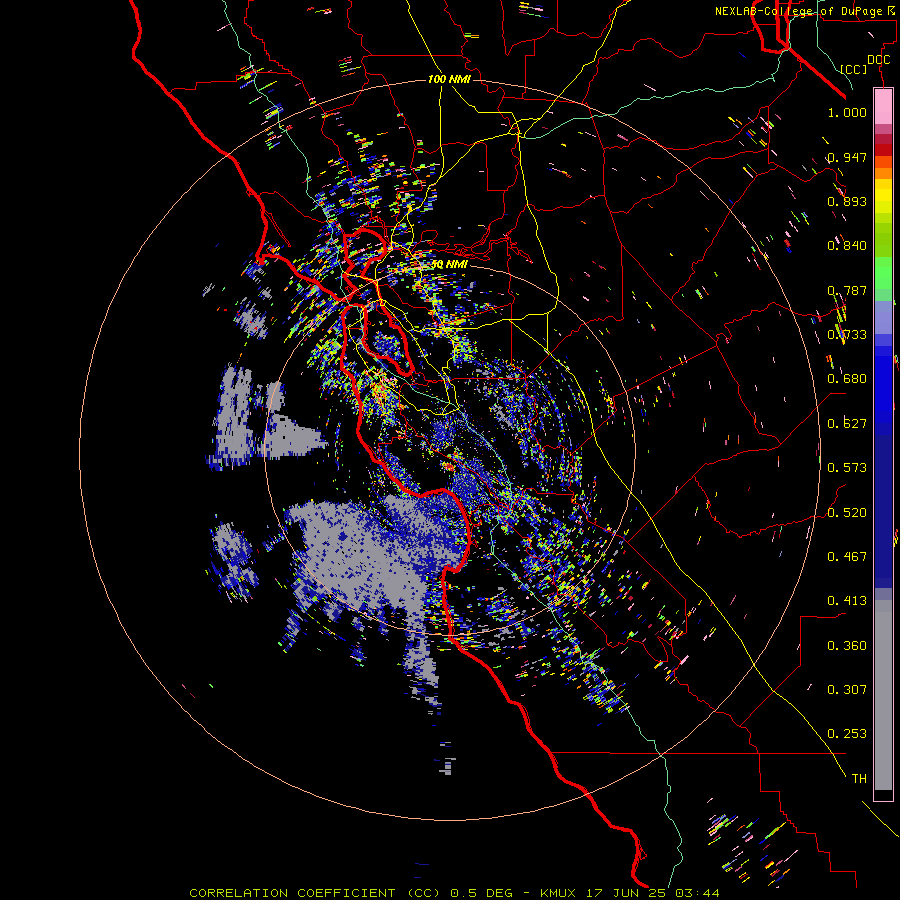Viewport: 900px width, 900px height.
Task: Click the "TH" threshold label on legend
Action: tap(859, 779)
